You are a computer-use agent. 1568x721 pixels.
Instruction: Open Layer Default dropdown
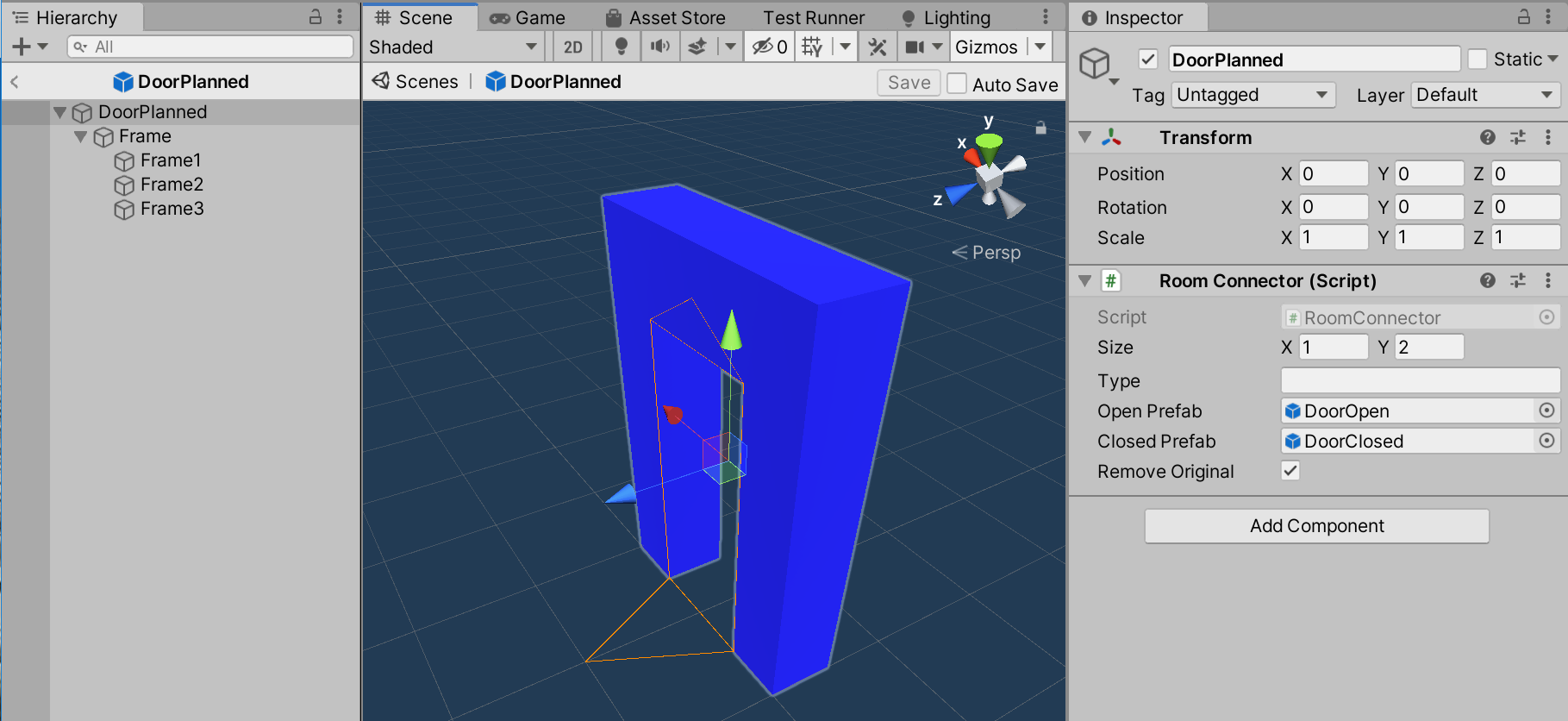point(1485,95)
